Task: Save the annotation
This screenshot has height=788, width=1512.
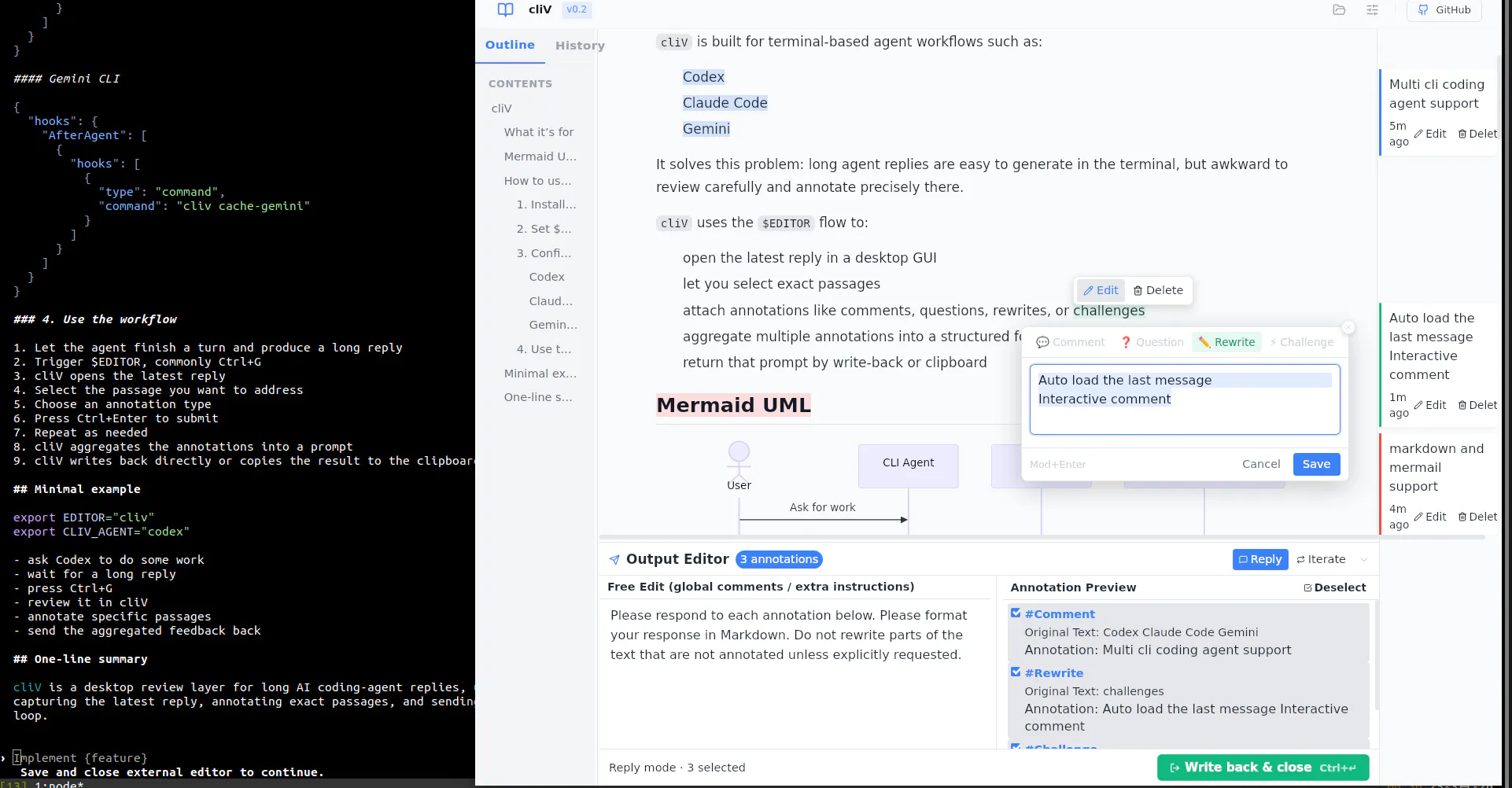Action: (1316, 464)
